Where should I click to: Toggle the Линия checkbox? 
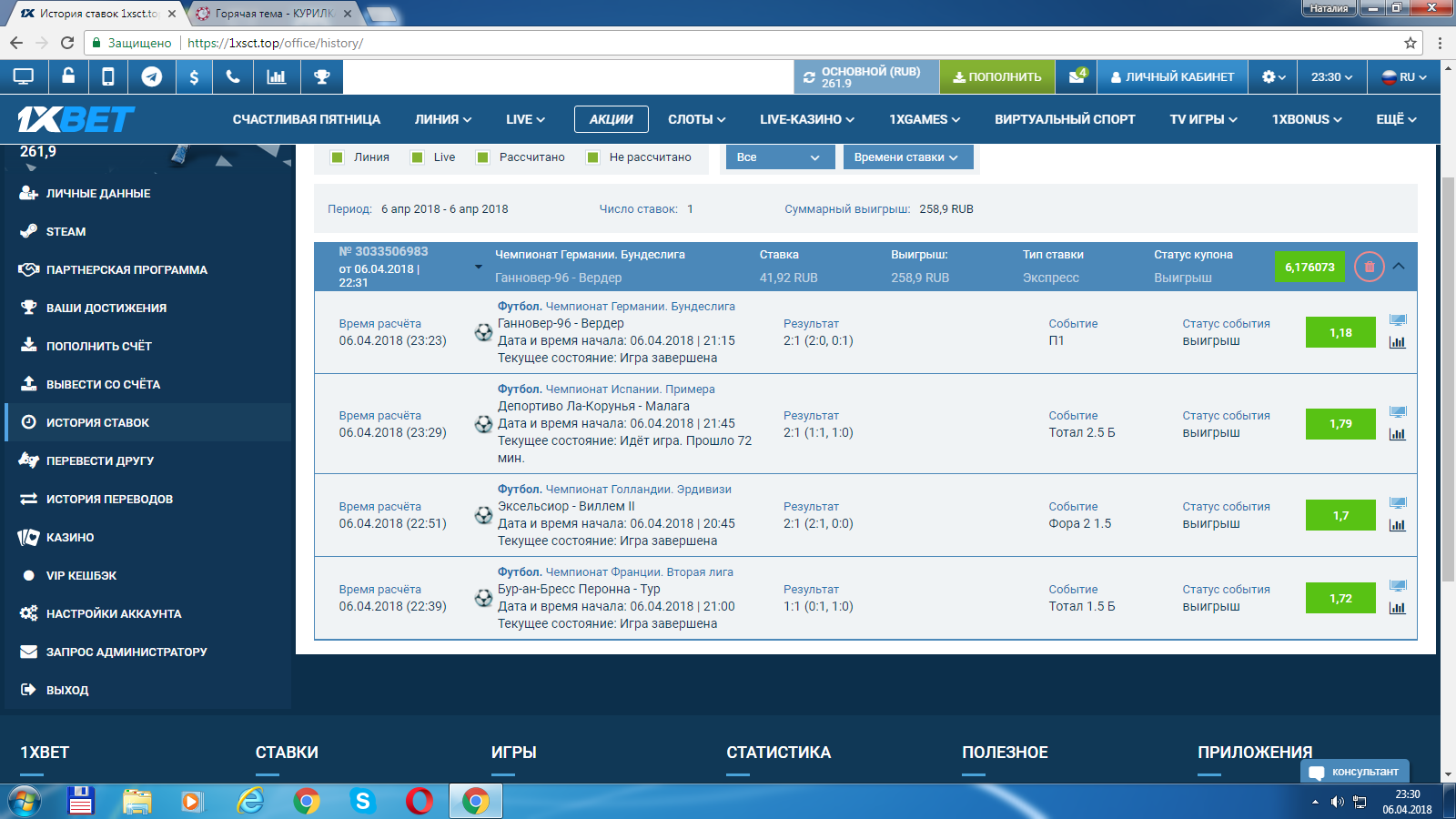point(338,157)
